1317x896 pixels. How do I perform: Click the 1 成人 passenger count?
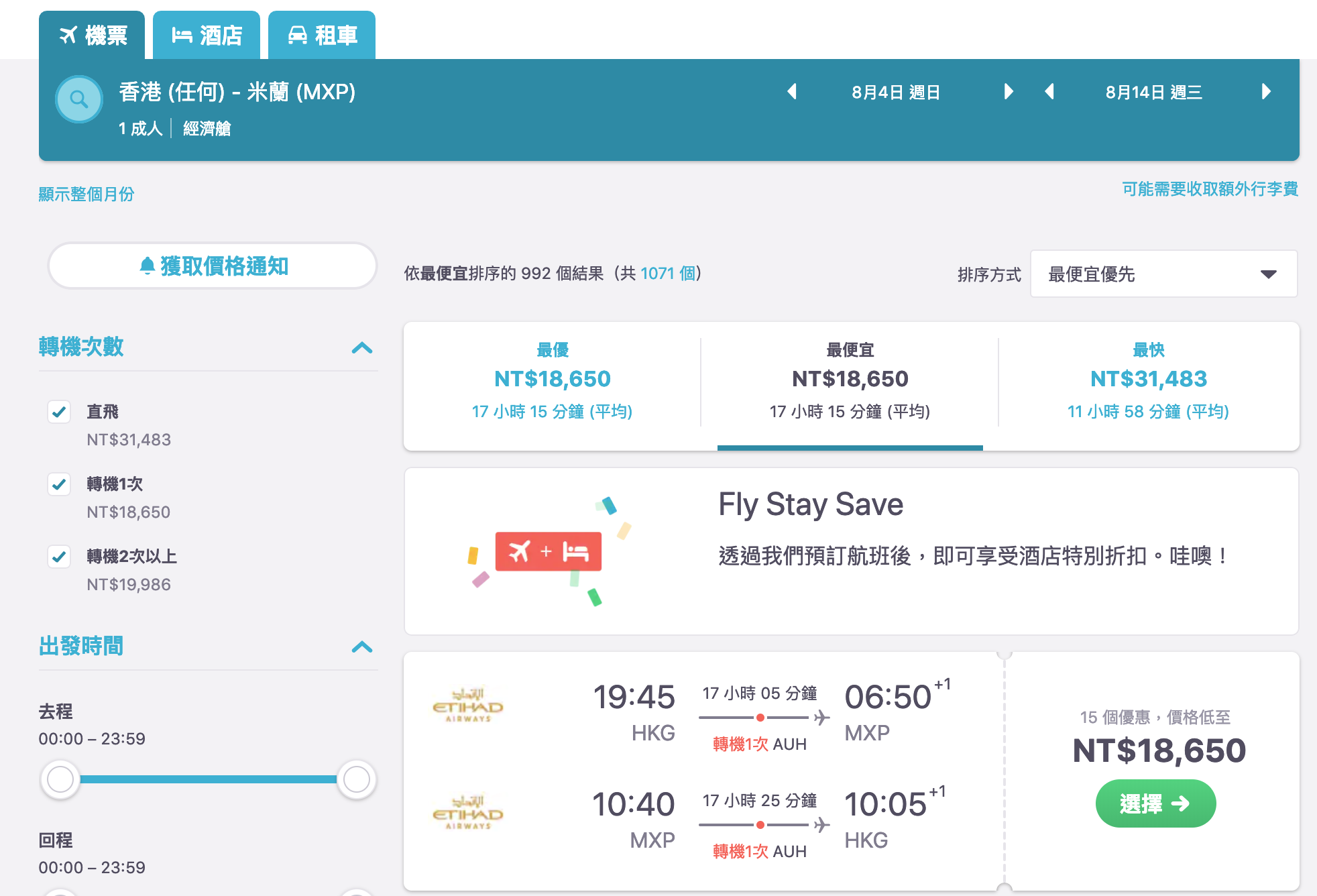click(x=141, y=128)
